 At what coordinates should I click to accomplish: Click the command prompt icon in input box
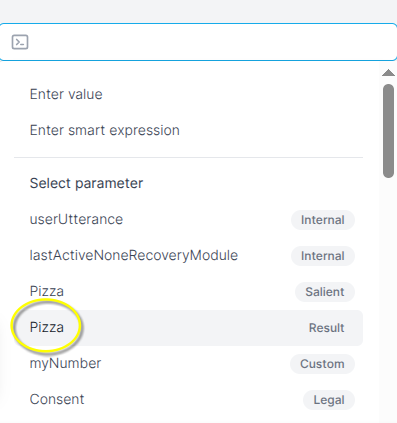tap(20, 42)
